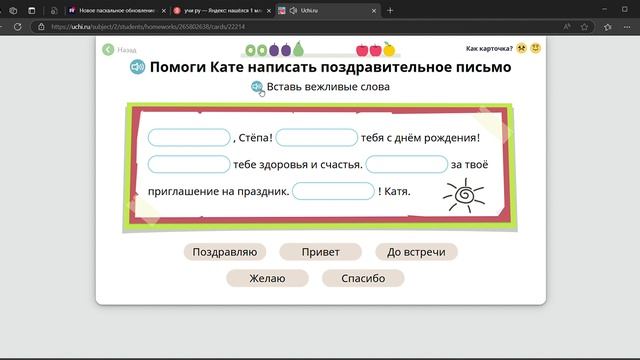The width and height of the screenshot is (640, 360).
Task: Click the heading 'Помоги Кате написать поздравительное письмо'
Action: 331,67
